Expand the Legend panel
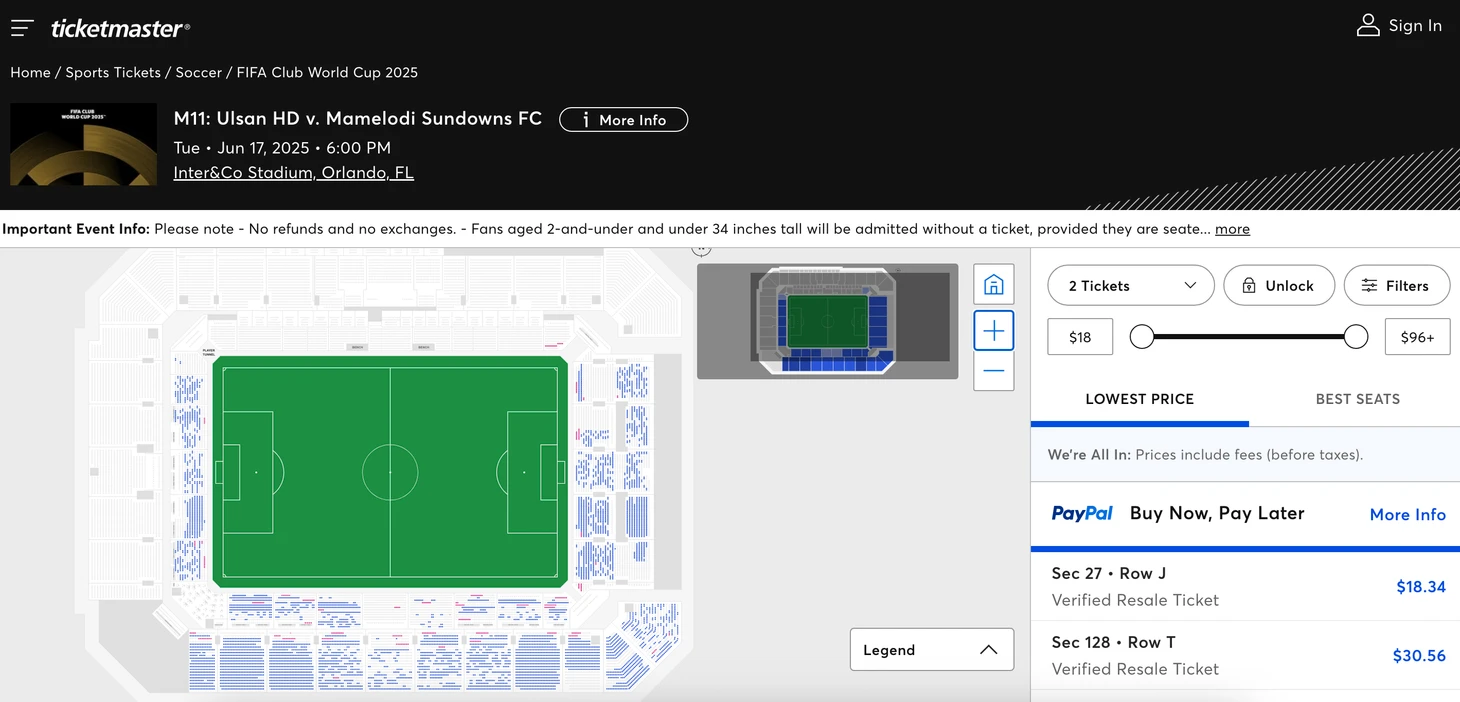Image resolution: width=1460 pixels, height=702 pixels. pyautogui.click(x=931, y=650)
